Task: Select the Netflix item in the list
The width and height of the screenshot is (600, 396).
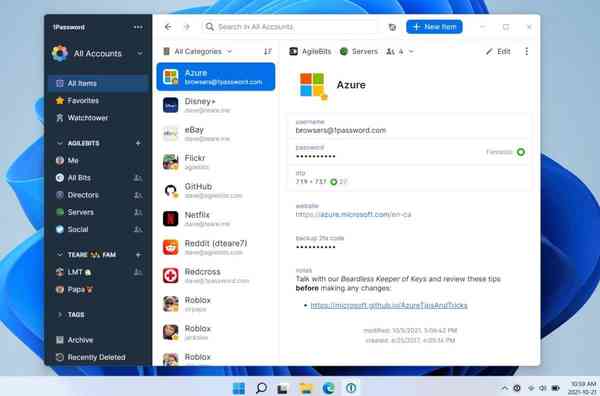Action: click(x=216, y=219)
